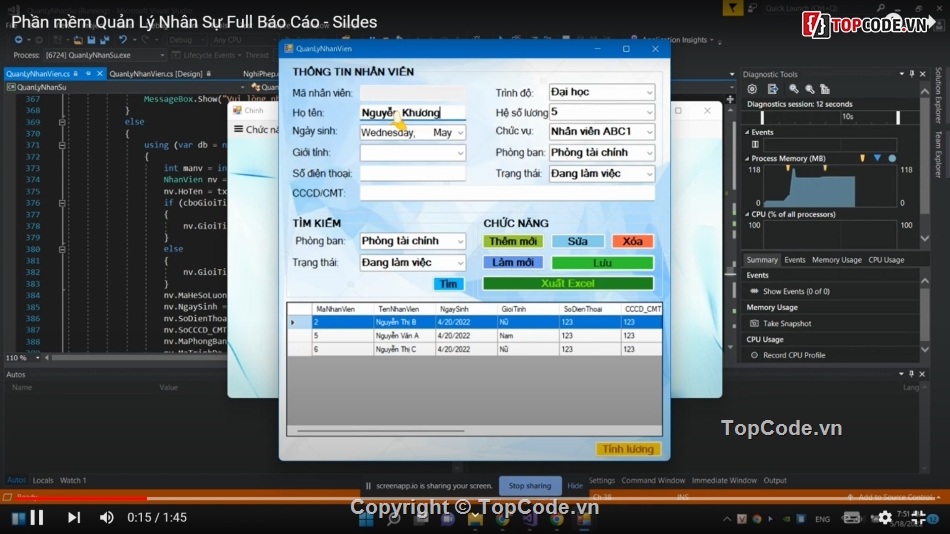Screen dimensions: 950x534
Task: Expand the Giới tính combo box
Action: [460, 153]
